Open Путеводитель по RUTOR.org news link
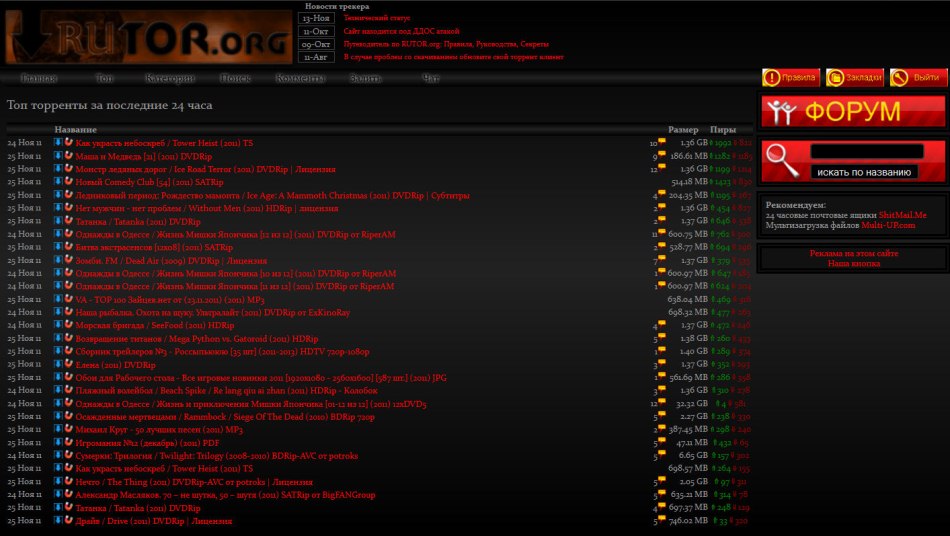Viewport: 950px width, 536px height. (446, 44)
